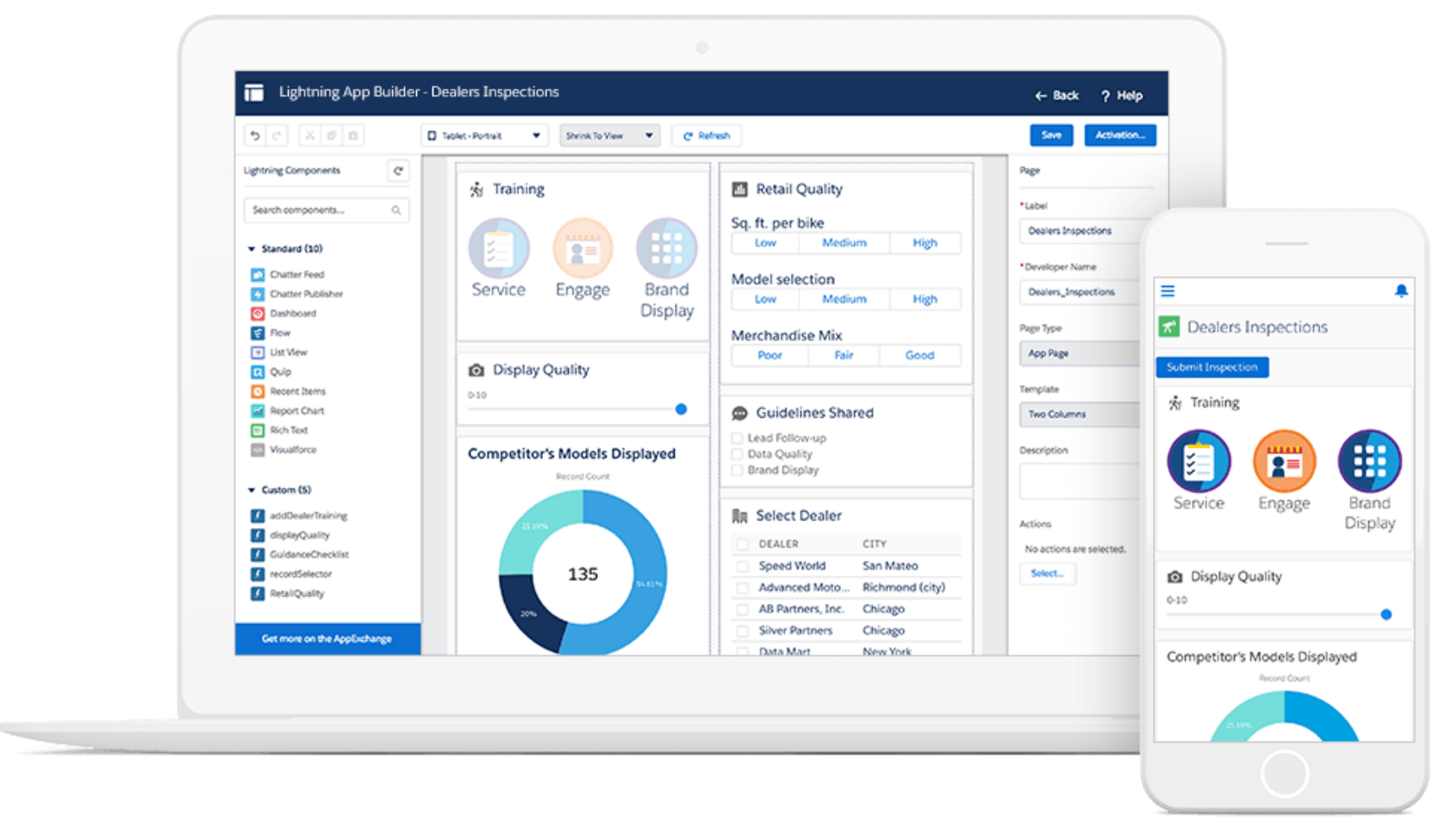Click the undo arrow in the toolbar
Image resolution: width=1439 pixels, height=840 pixels.
coord(254,135)
